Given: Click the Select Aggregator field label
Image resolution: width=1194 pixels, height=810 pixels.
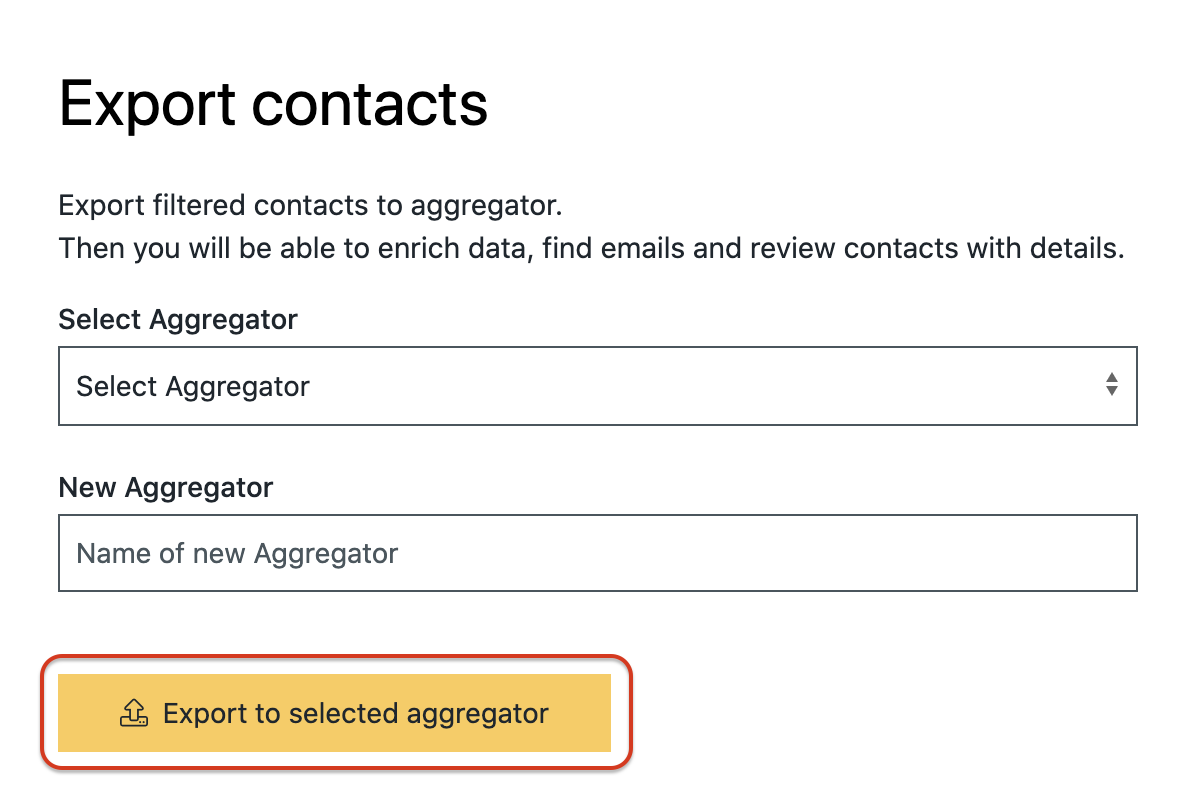Looking at the screenshot, I should pyautogui.click(x=178, y=320).
